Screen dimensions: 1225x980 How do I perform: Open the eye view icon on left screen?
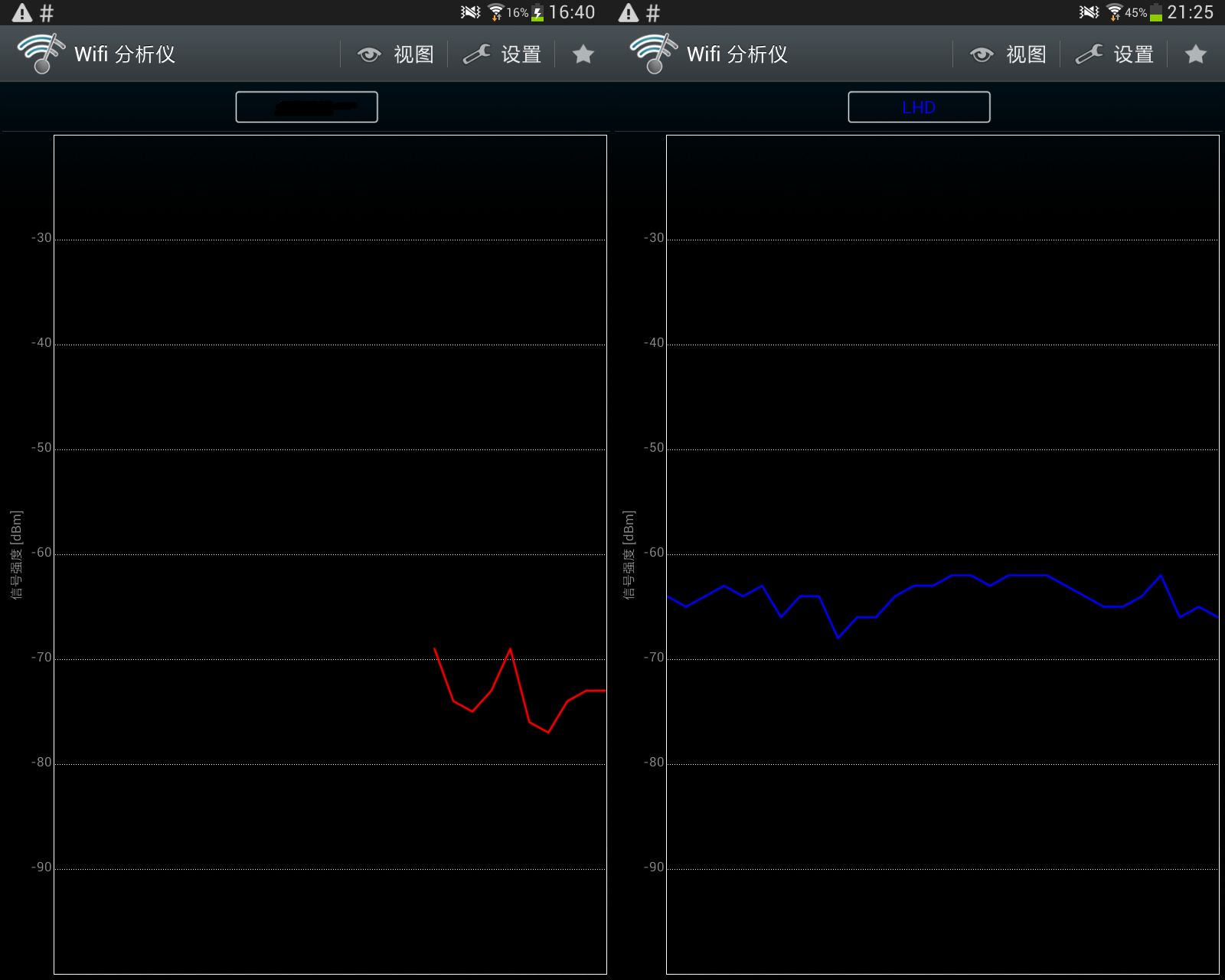pos(369,54)
